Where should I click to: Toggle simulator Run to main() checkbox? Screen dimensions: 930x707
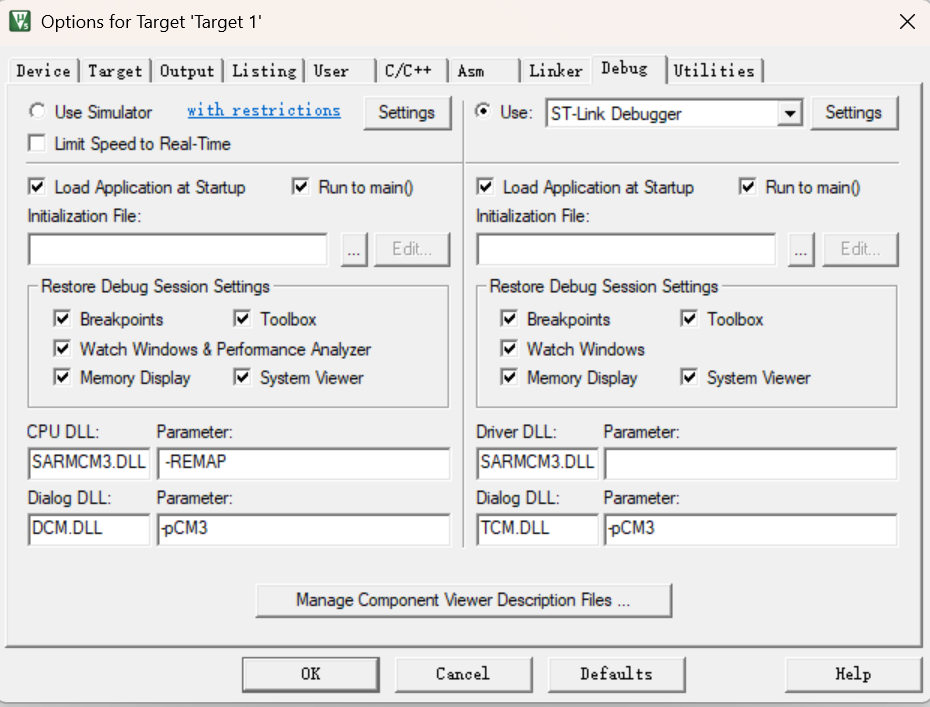pos(301,187)
